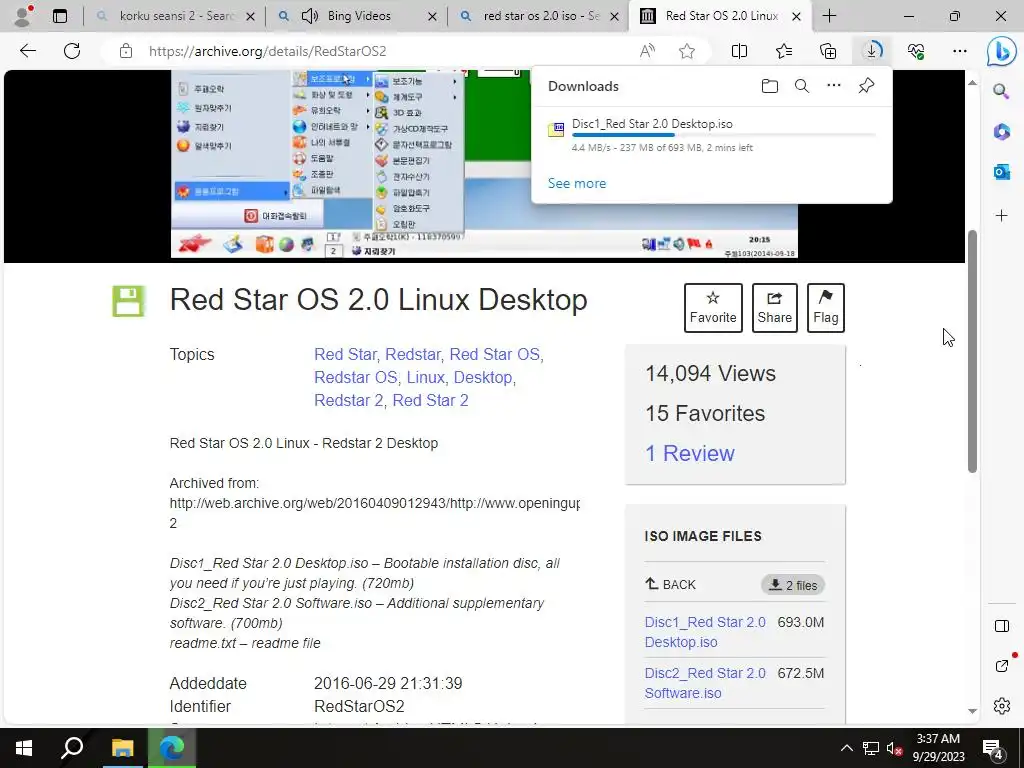Viewport: 1024px width, 768px height.
Task: Open File Explorer from taskbar
Action: coord(122,748)
